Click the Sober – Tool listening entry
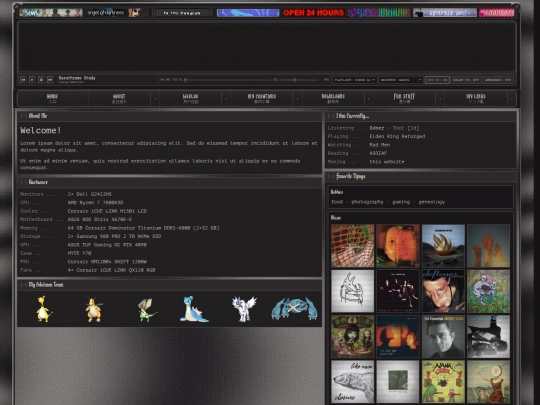540x405 pixels. [x=394, y=128]
